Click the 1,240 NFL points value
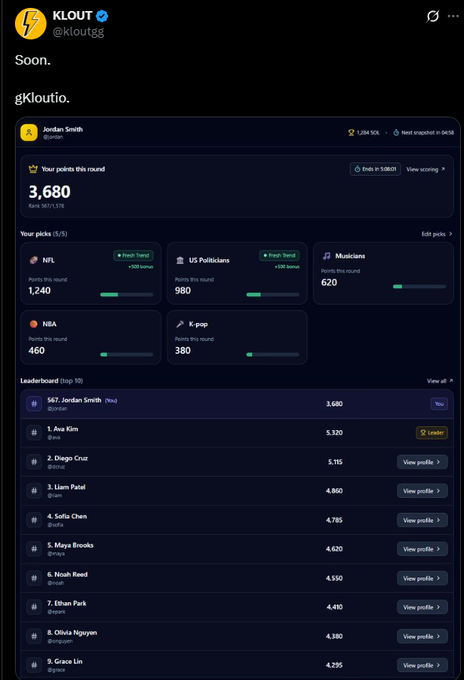The height and width of the screenshot is (680, 464). [39, 291]
